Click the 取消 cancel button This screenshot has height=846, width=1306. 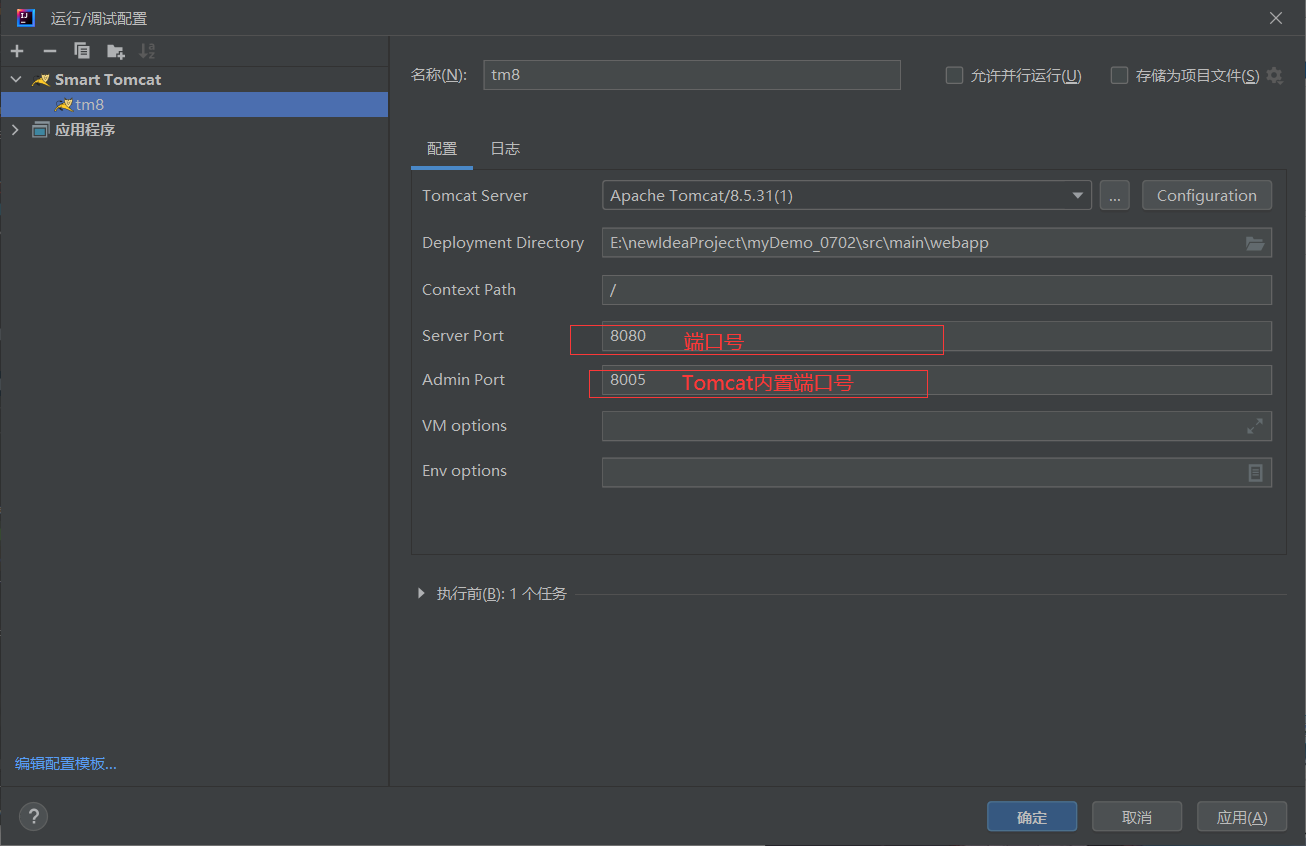tap(1137, 817)
